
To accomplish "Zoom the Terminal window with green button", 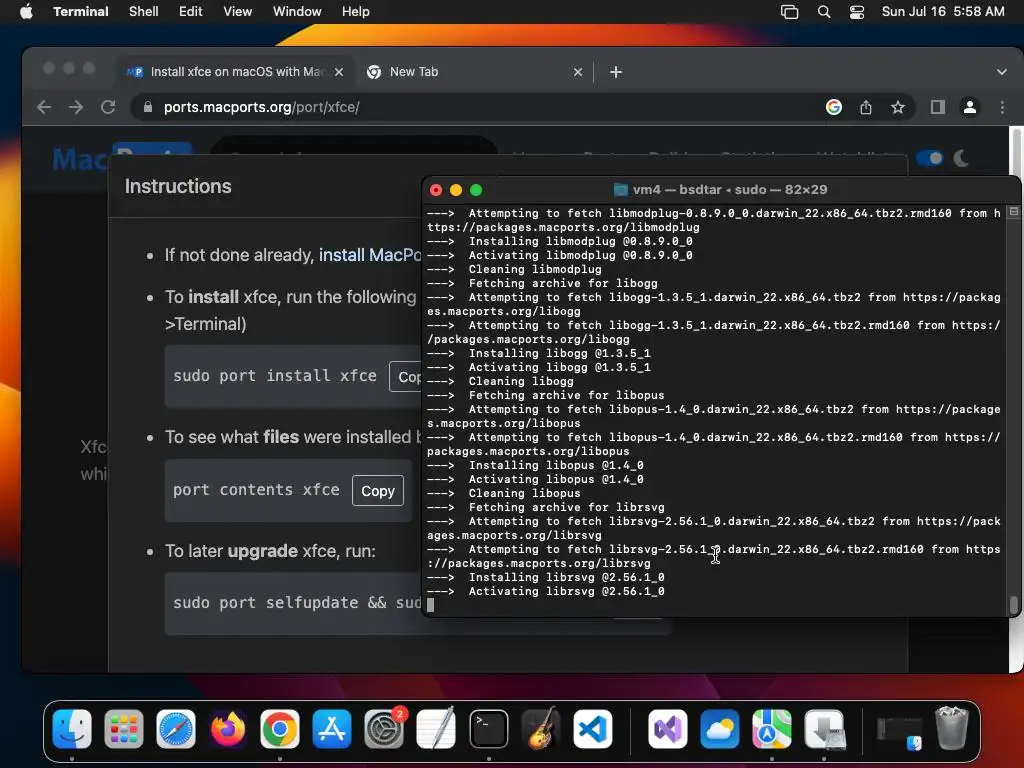I will coord(476,190).
